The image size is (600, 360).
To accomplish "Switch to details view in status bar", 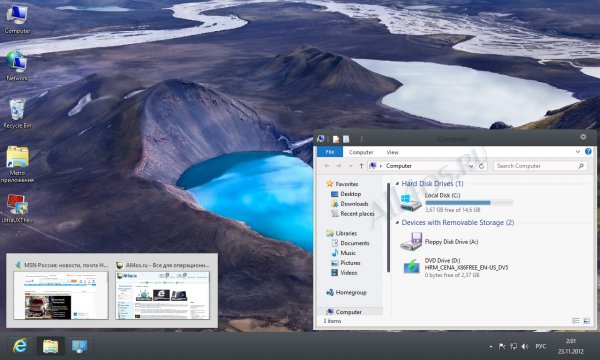I will [576, 321].
